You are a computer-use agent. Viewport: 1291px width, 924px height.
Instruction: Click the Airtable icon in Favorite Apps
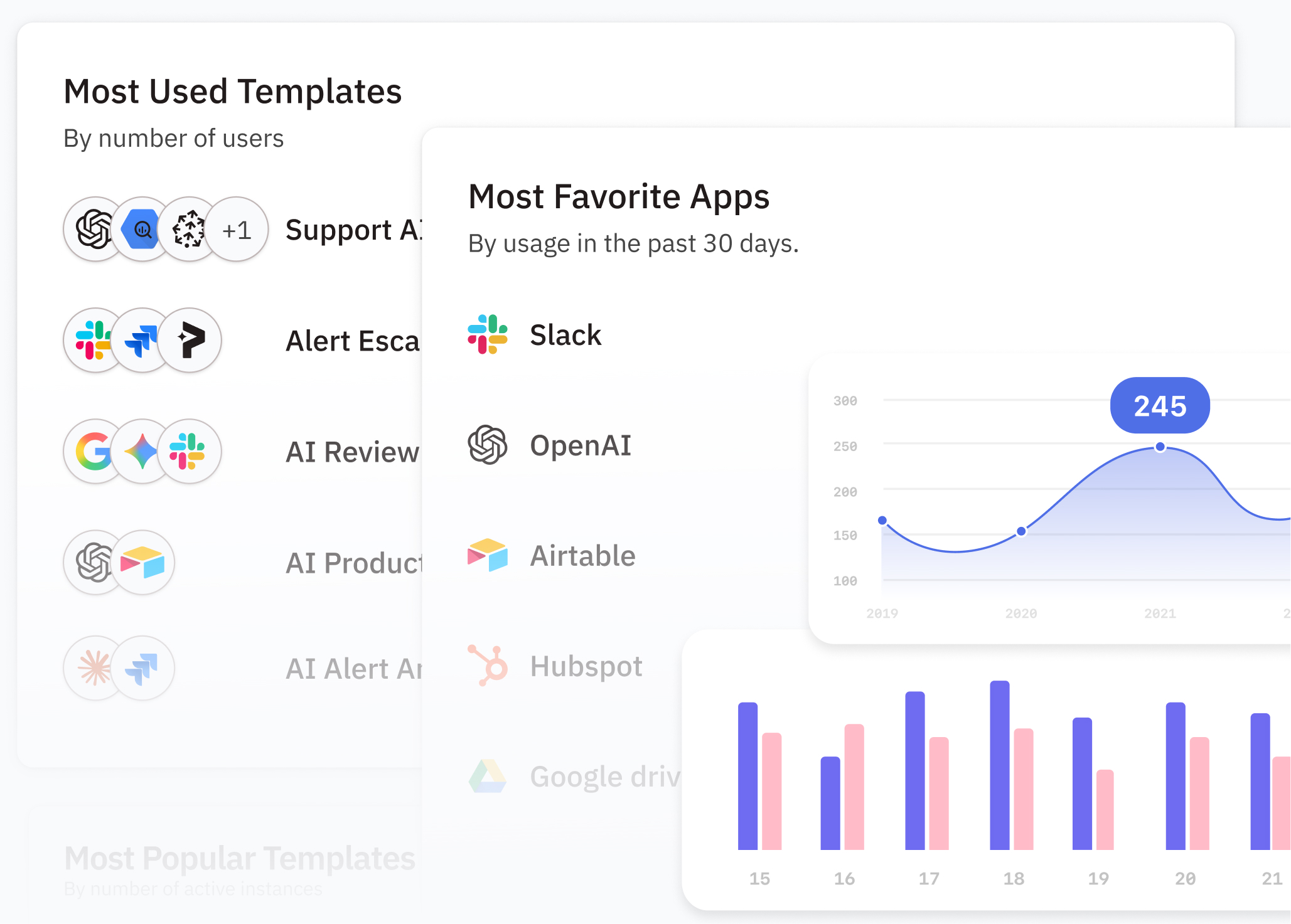coord(487,555)
